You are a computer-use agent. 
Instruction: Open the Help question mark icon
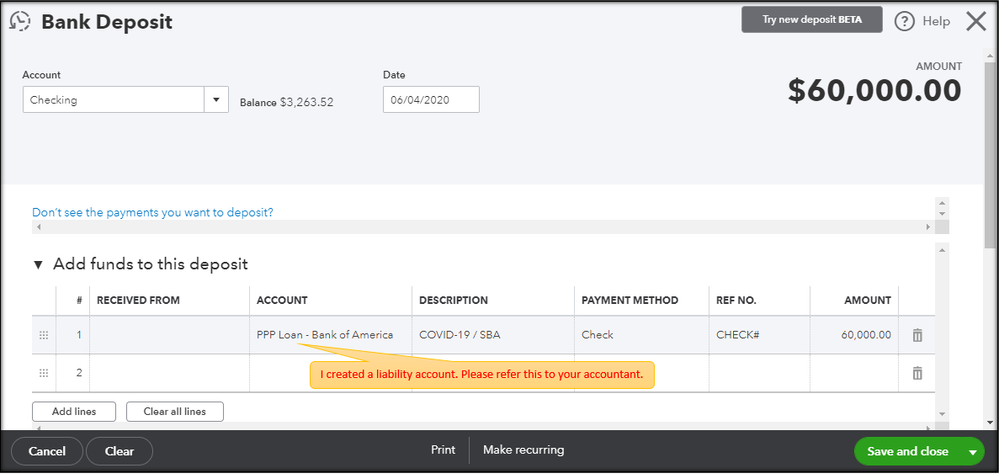(905, 21)
